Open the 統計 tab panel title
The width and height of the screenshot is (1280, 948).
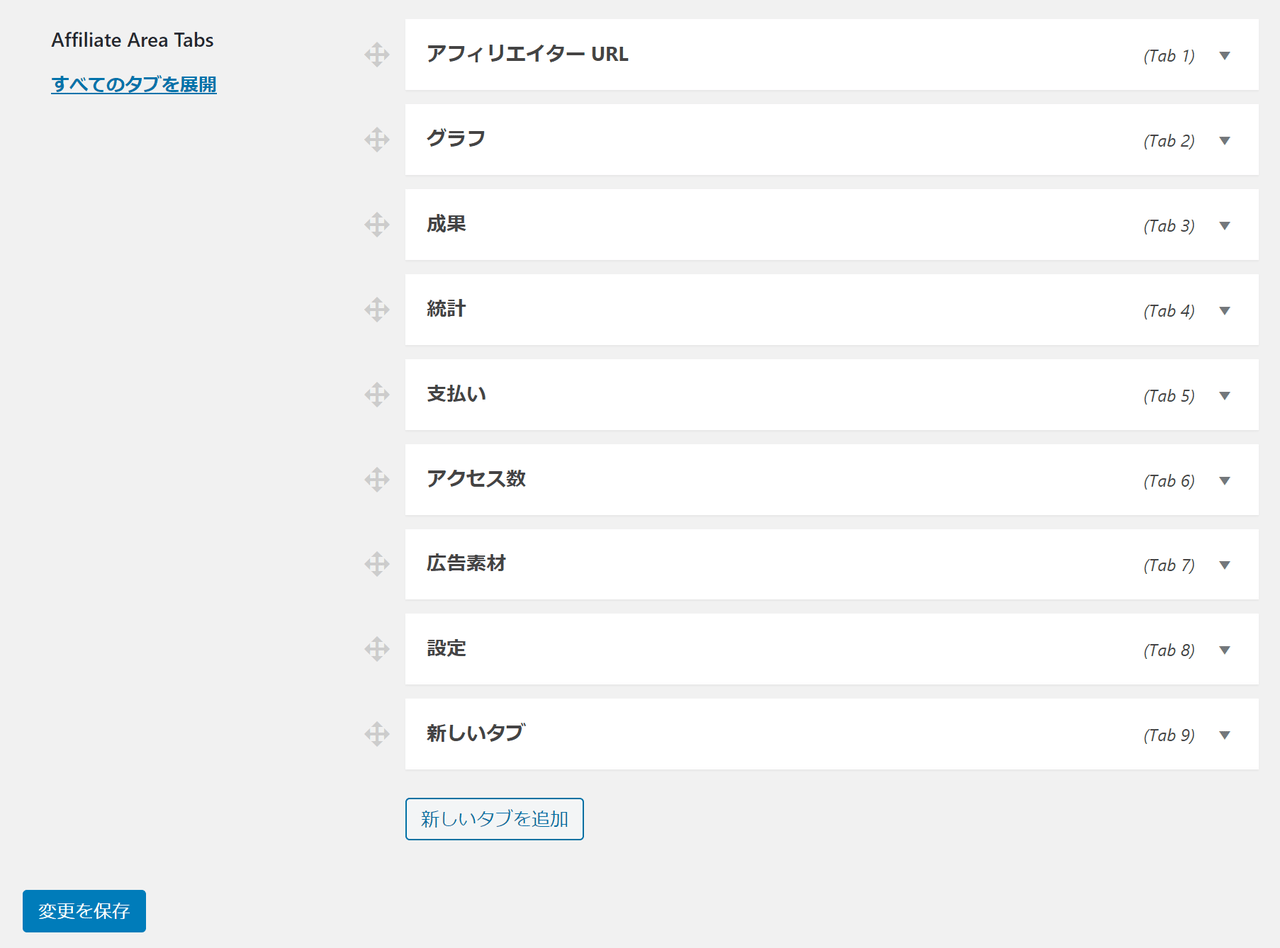[446, 309]
